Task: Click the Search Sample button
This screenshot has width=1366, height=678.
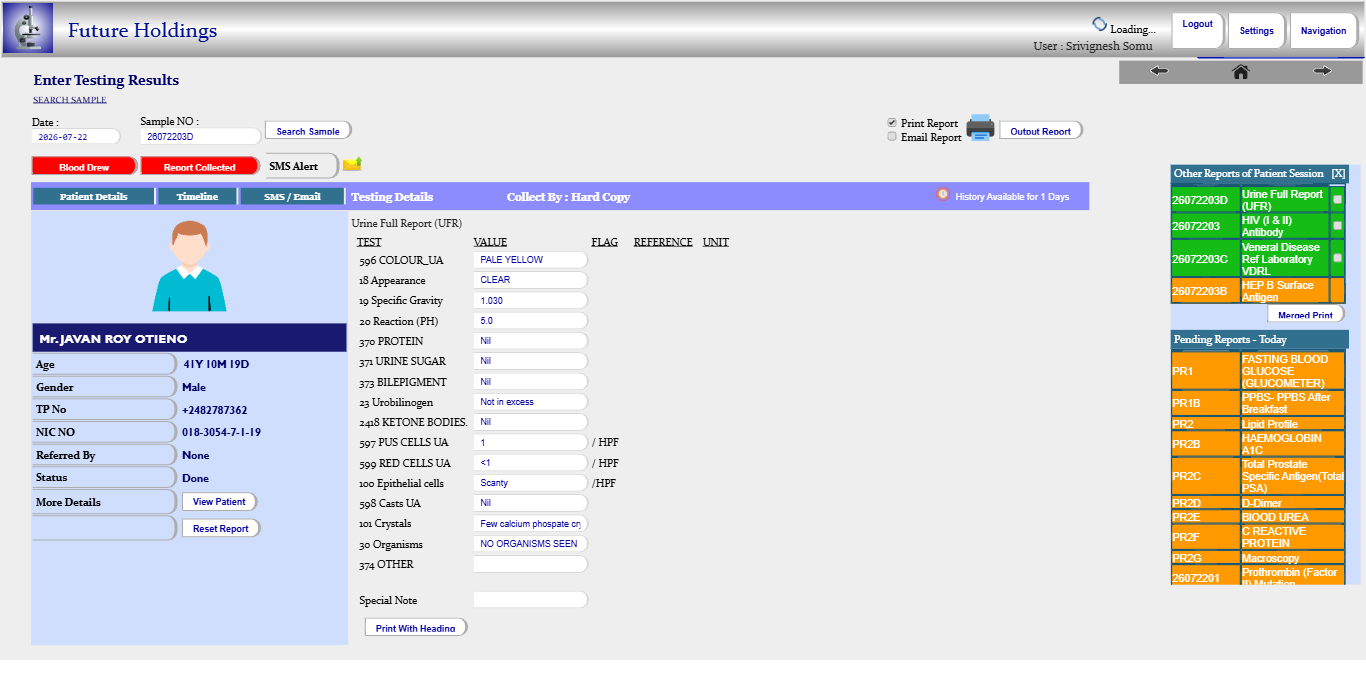Action: click(x=308, y=131)
